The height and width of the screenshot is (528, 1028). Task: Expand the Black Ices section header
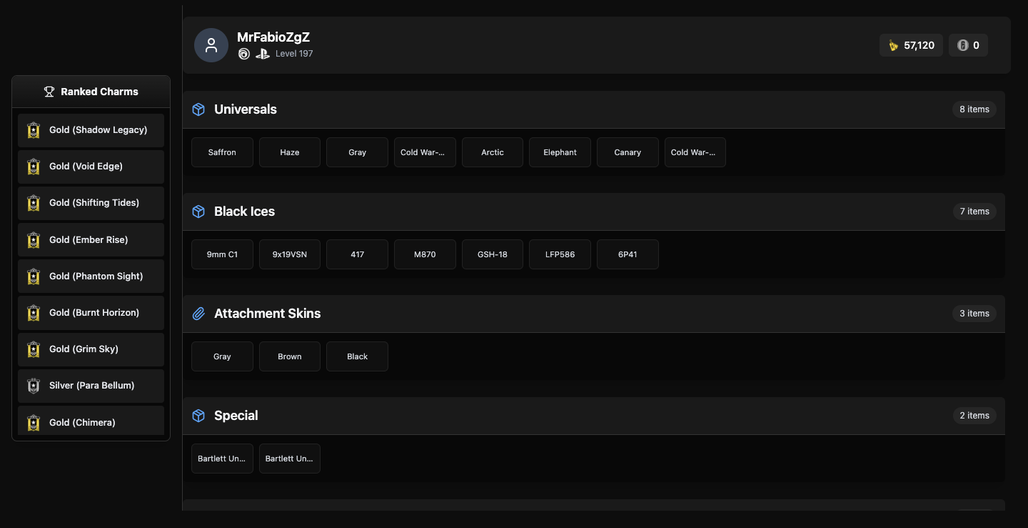pos(593,211)
